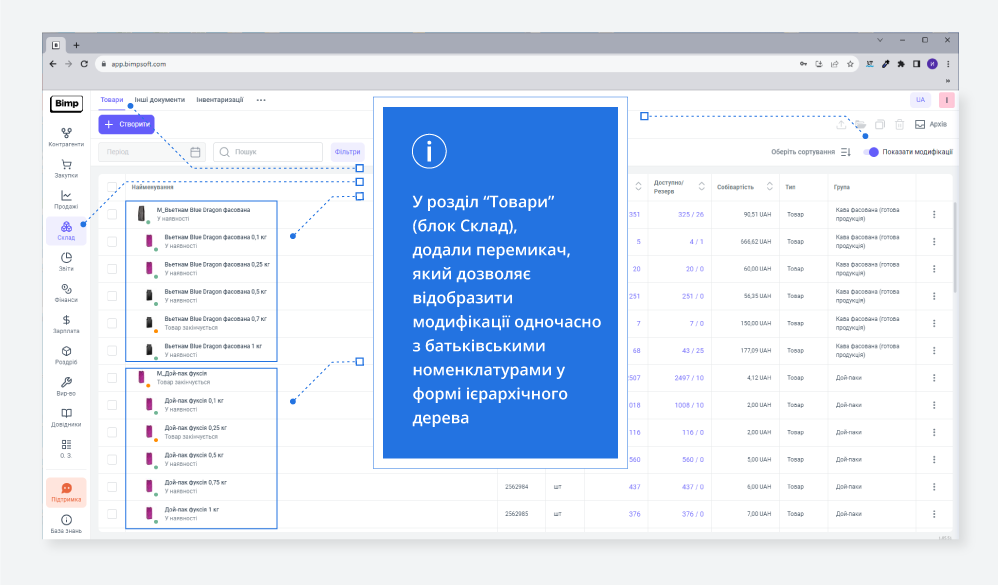1000x585 pixels.
Task: Open the Звіти reports section
Action: click(x=66, y=262)
